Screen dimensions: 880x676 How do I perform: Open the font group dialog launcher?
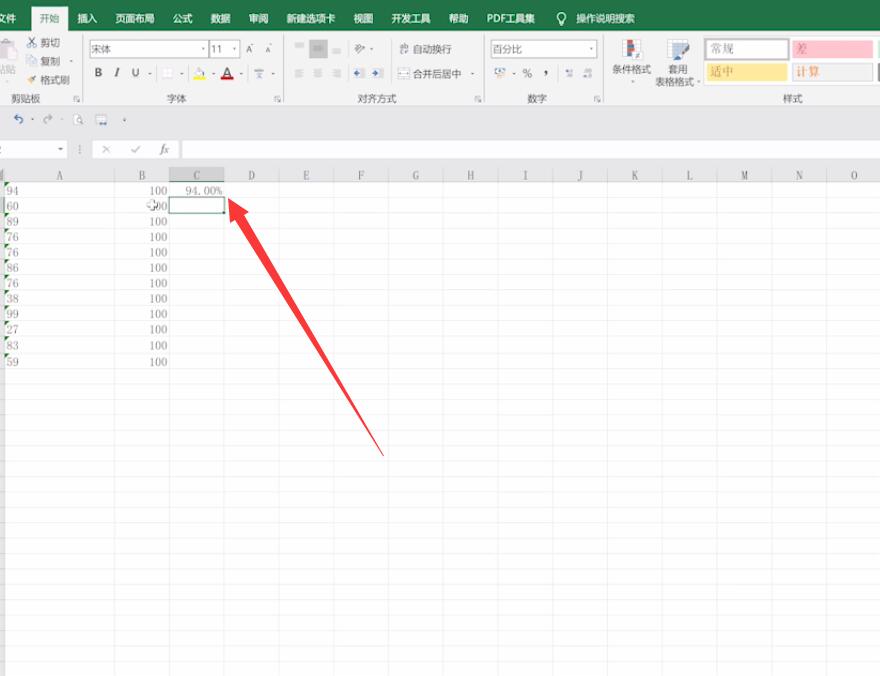click(277, 99)
